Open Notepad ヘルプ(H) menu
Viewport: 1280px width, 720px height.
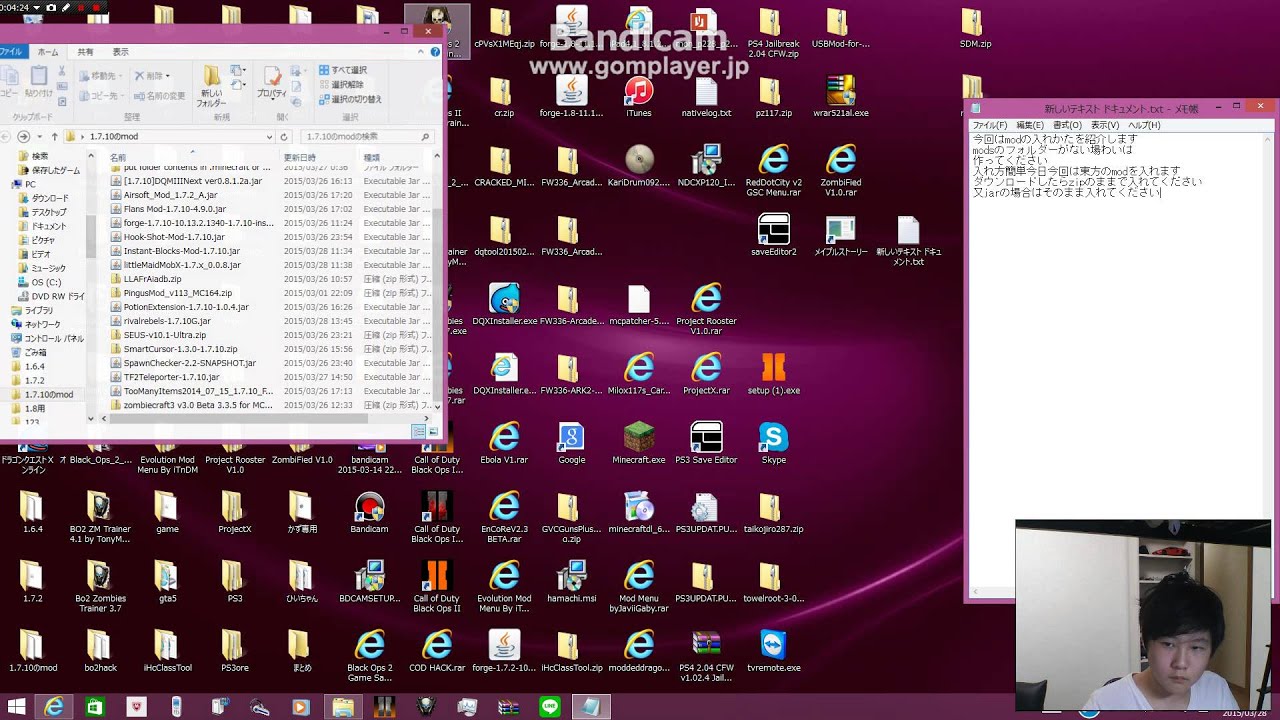[x=1144, y=126]
